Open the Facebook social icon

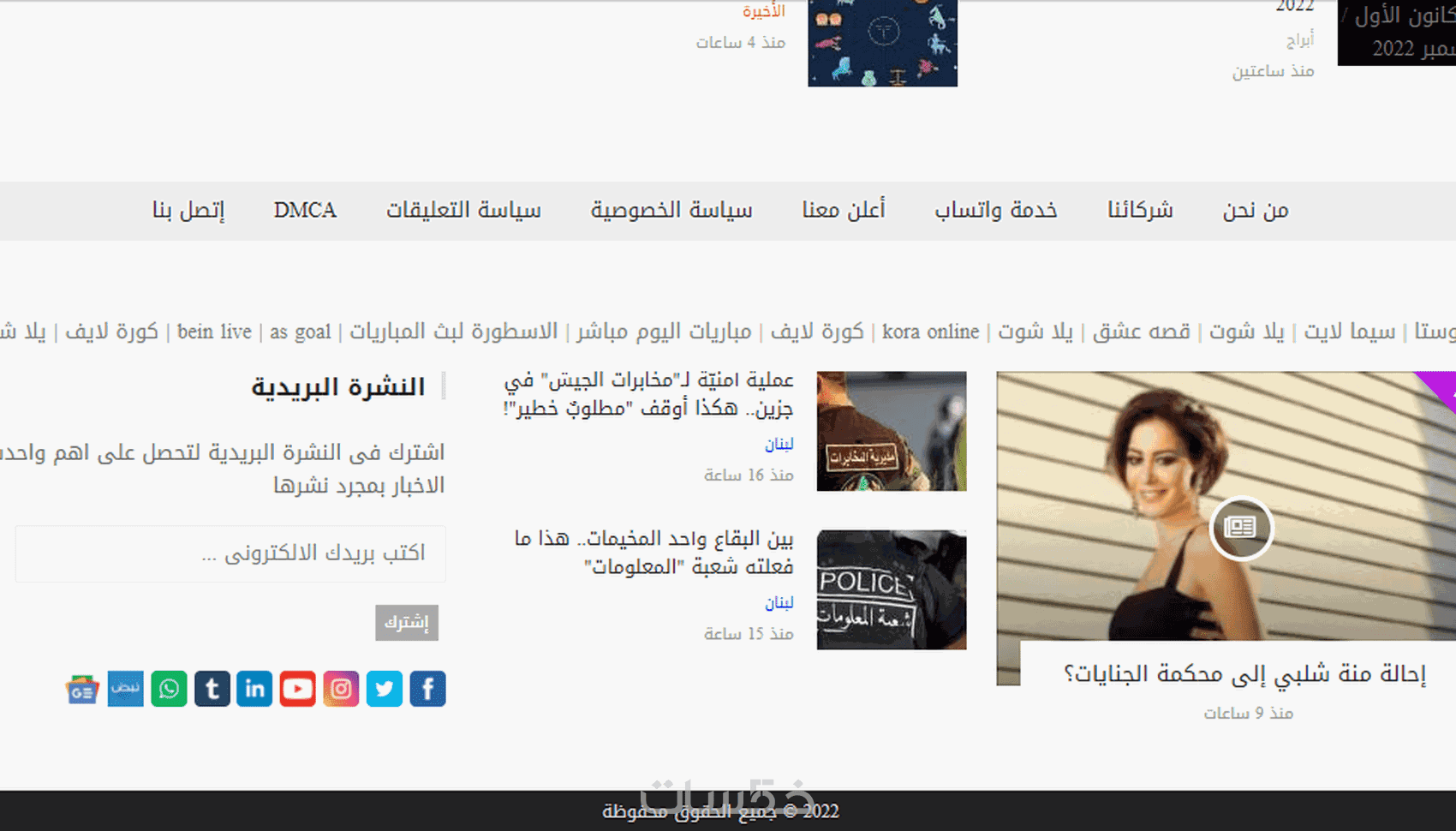427,689
